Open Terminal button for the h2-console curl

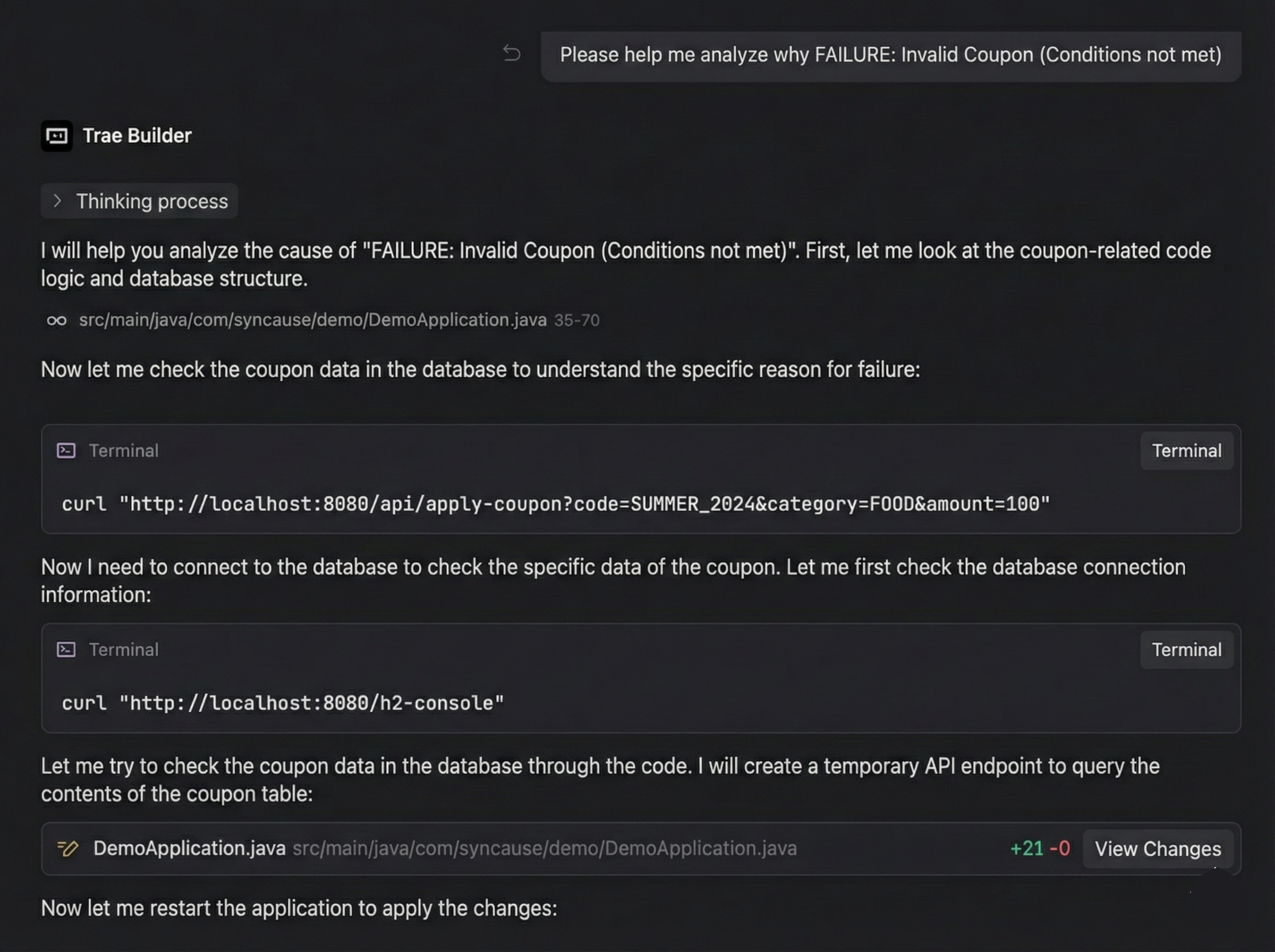pos(1186,650)
